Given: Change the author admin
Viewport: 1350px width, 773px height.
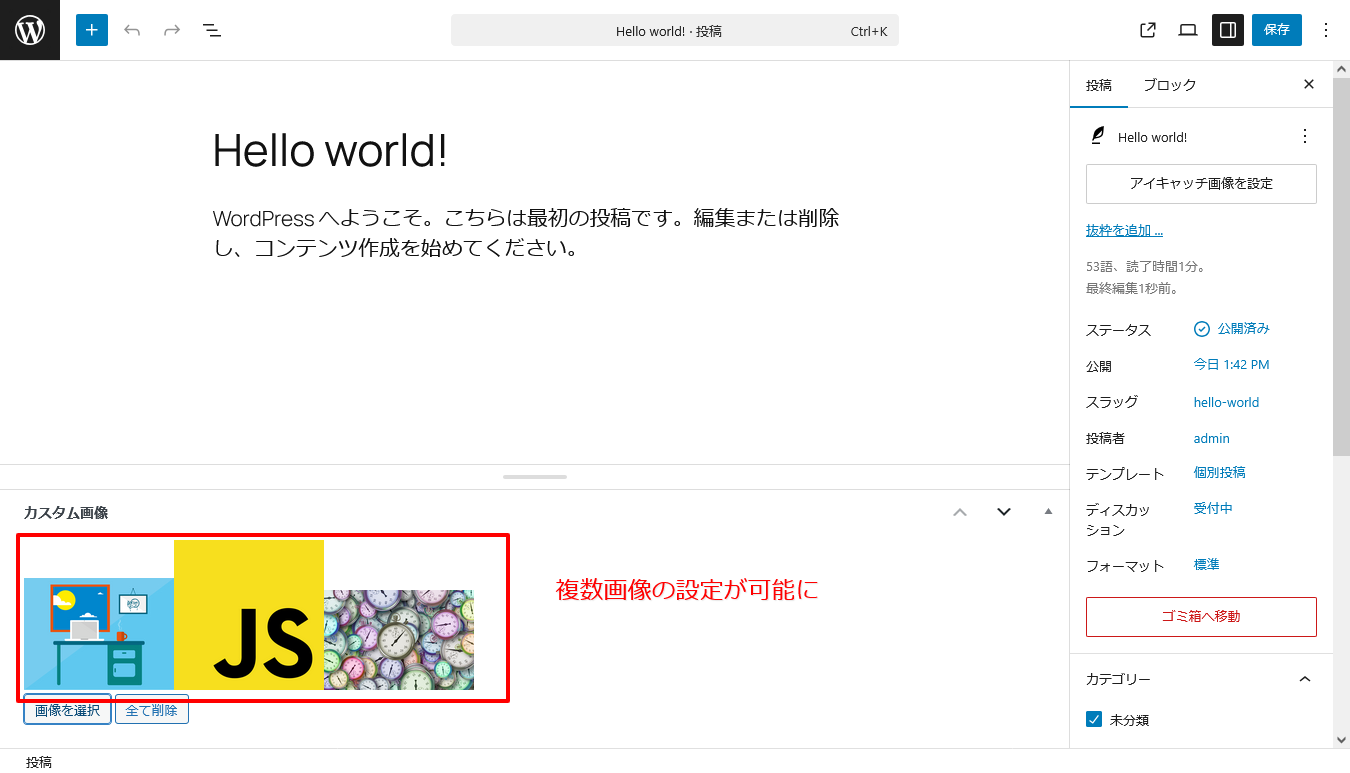Looking at the screenshot, I should tap(1212, 438).
